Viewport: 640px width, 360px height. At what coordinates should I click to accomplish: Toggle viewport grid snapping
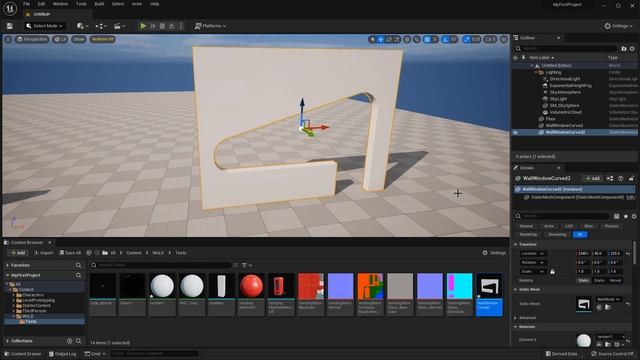click(x=427, y=39)
